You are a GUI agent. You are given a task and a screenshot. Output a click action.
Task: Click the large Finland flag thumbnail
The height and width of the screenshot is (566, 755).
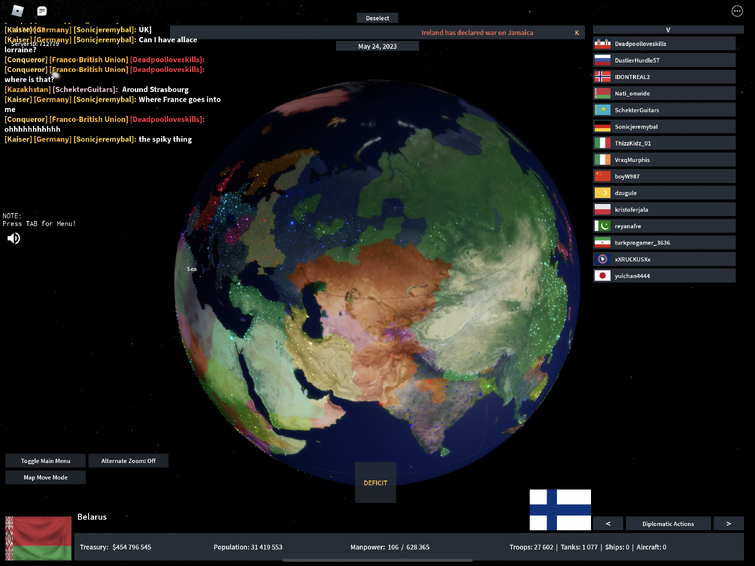click(560, 510)
